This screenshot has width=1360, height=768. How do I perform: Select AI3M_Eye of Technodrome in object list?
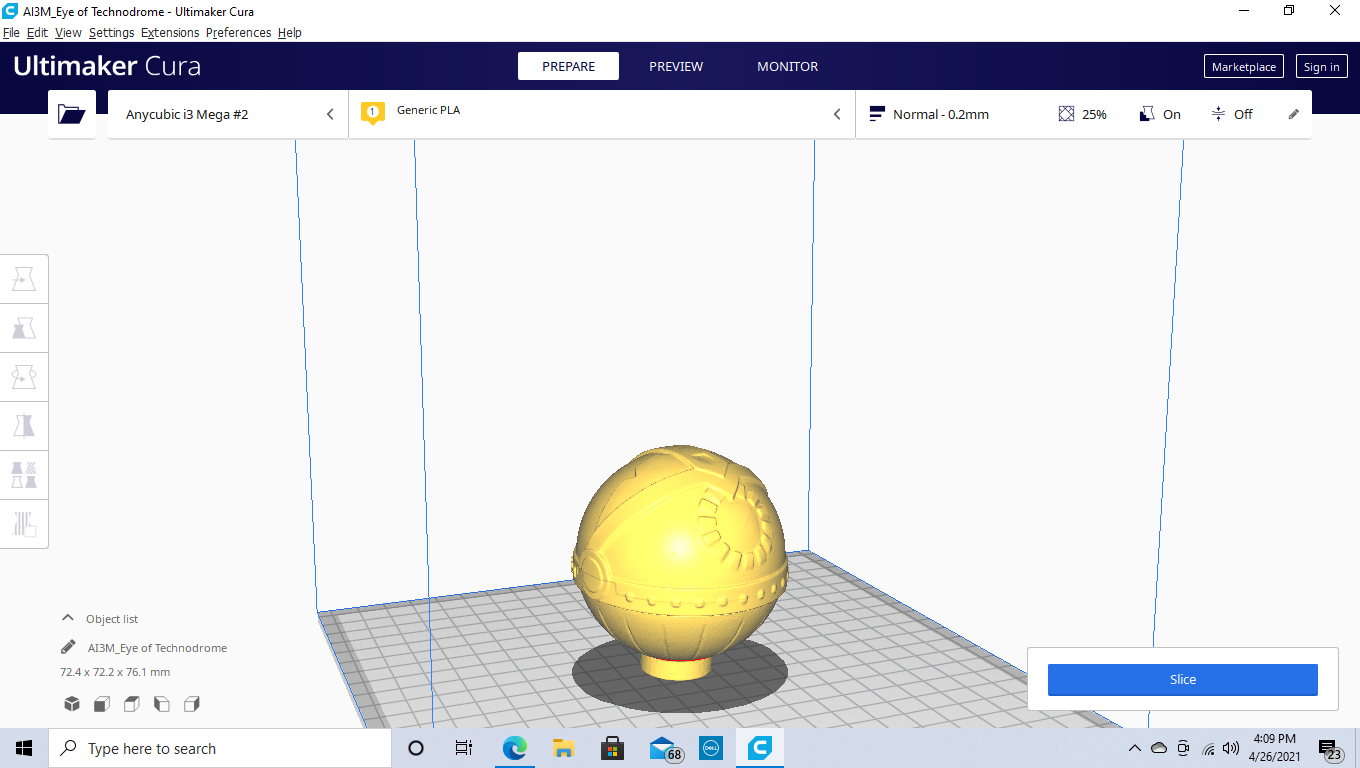157,648
